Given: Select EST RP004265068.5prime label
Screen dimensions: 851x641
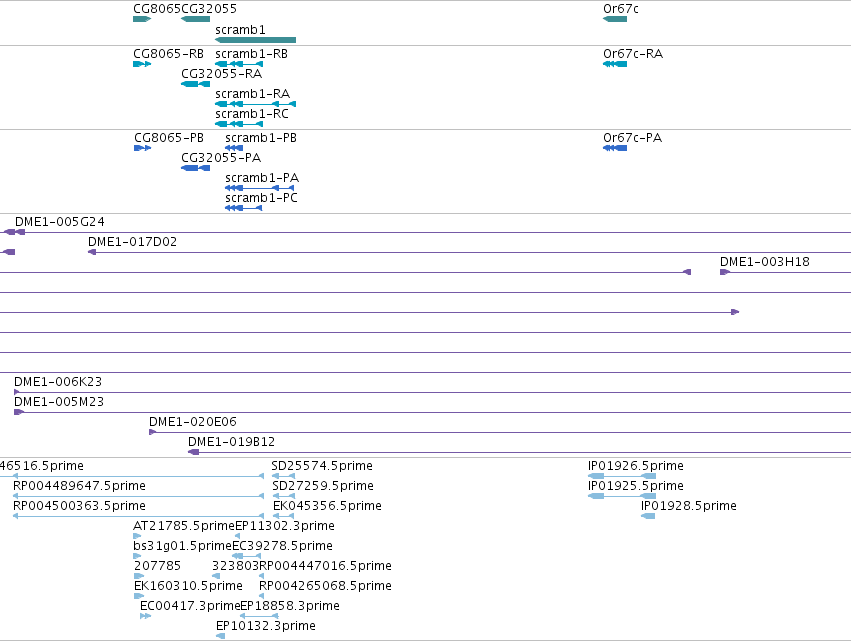Looking at the screenshot, I should coord(325,587).
